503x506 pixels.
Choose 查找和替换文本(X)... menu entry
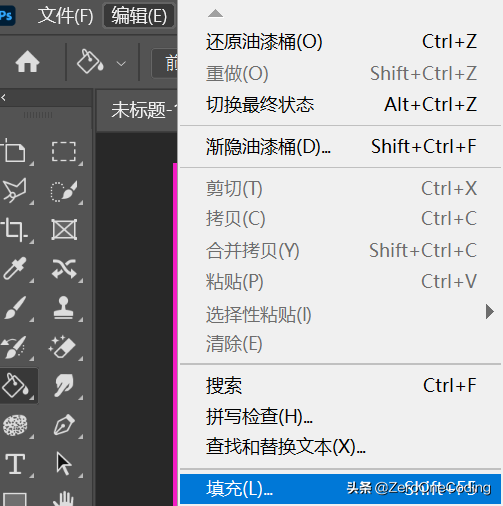click(340, 447)
